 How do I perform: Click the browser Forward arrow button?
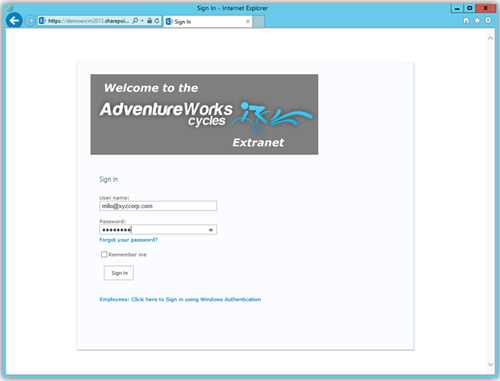30,21
